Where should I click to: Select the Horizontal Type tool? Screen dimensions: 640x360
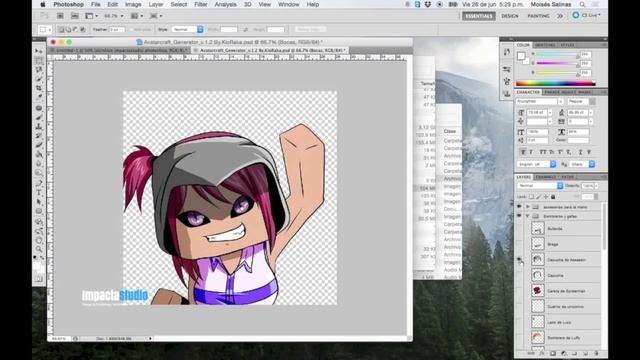point(39,192)
